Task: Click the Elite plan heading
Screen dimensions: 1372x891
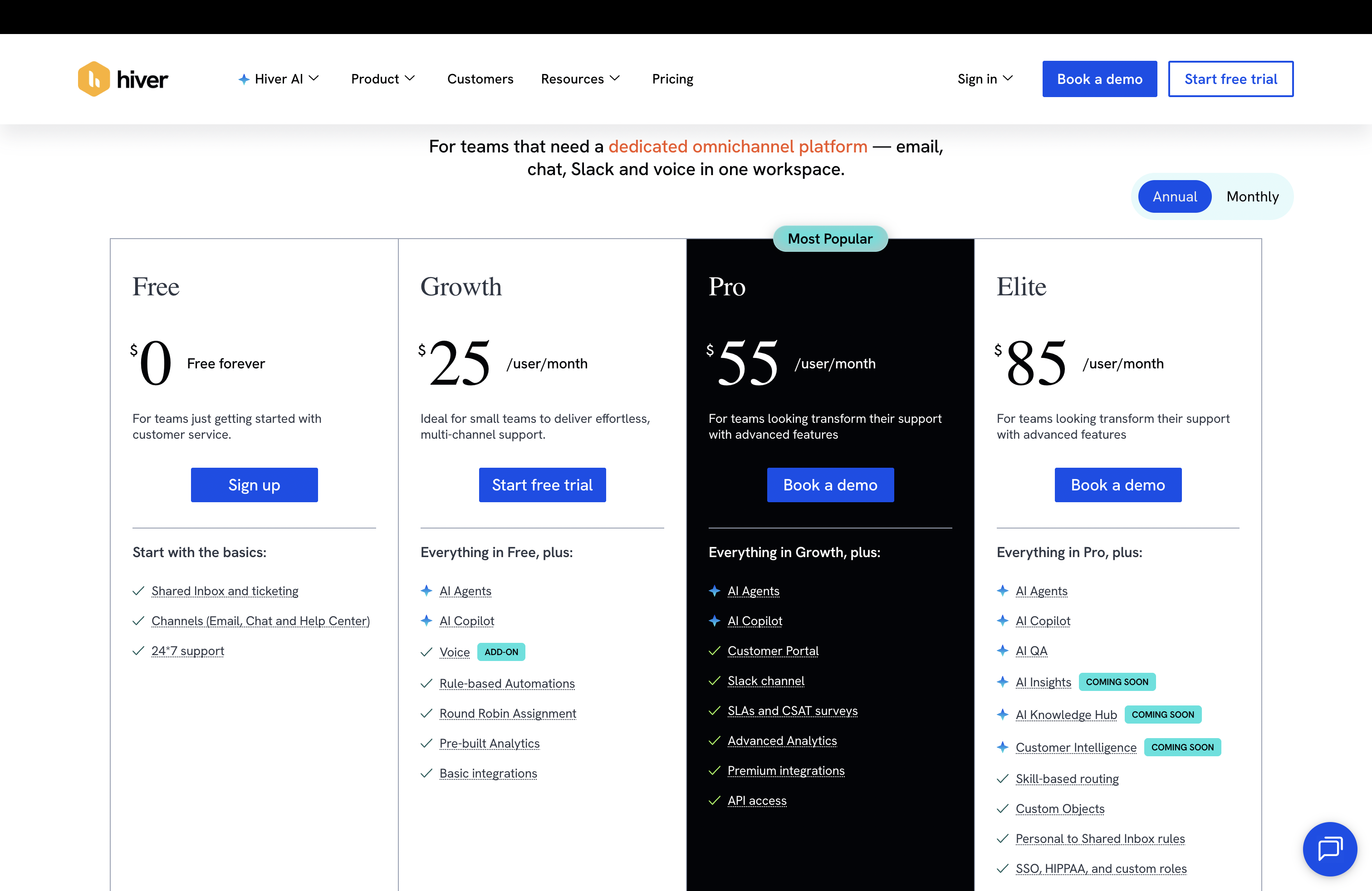Action: coord(1021,286)
